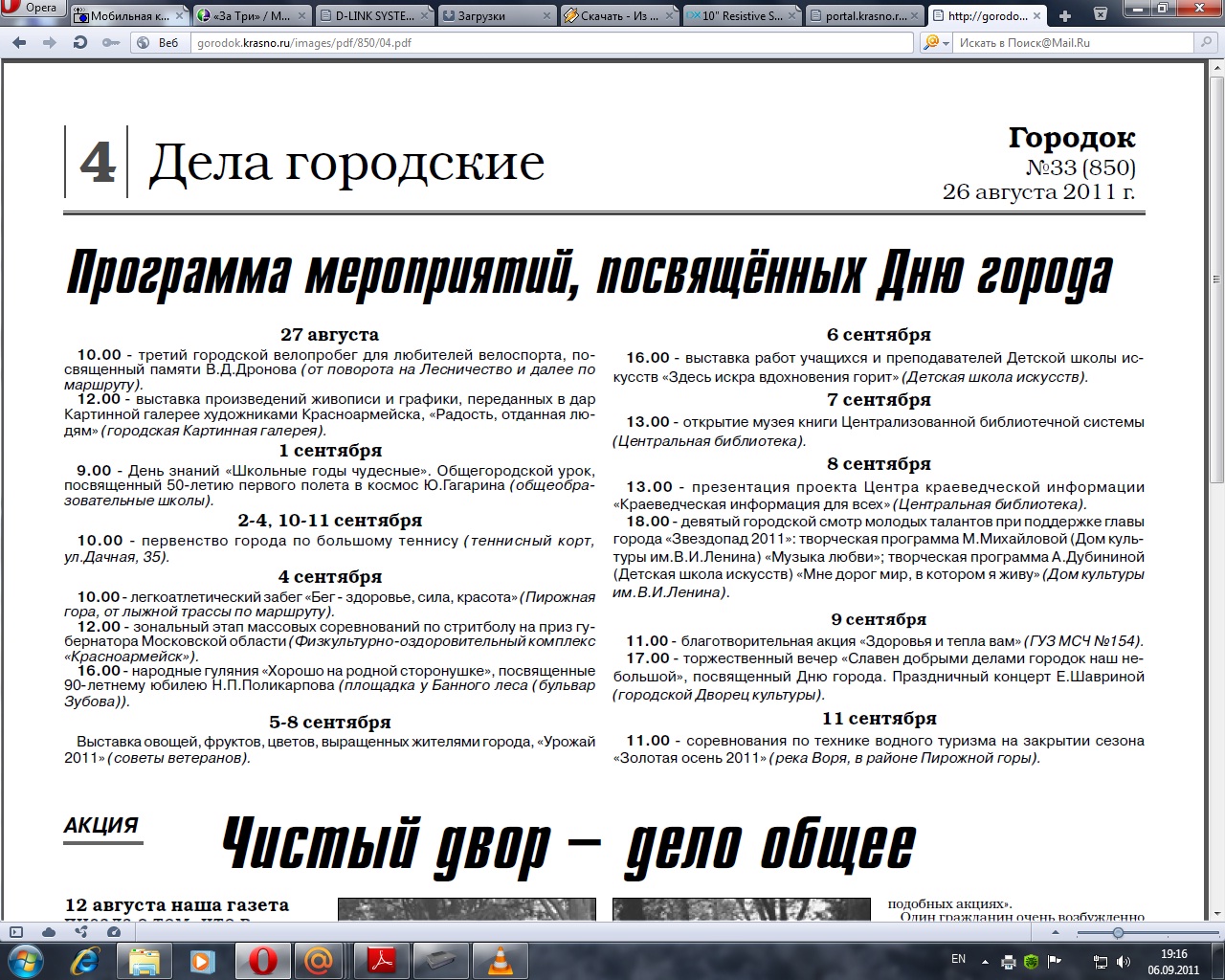Switch to the 10" Resistive S... tab
Screen dimensions: 1225x980
[743, 16]
